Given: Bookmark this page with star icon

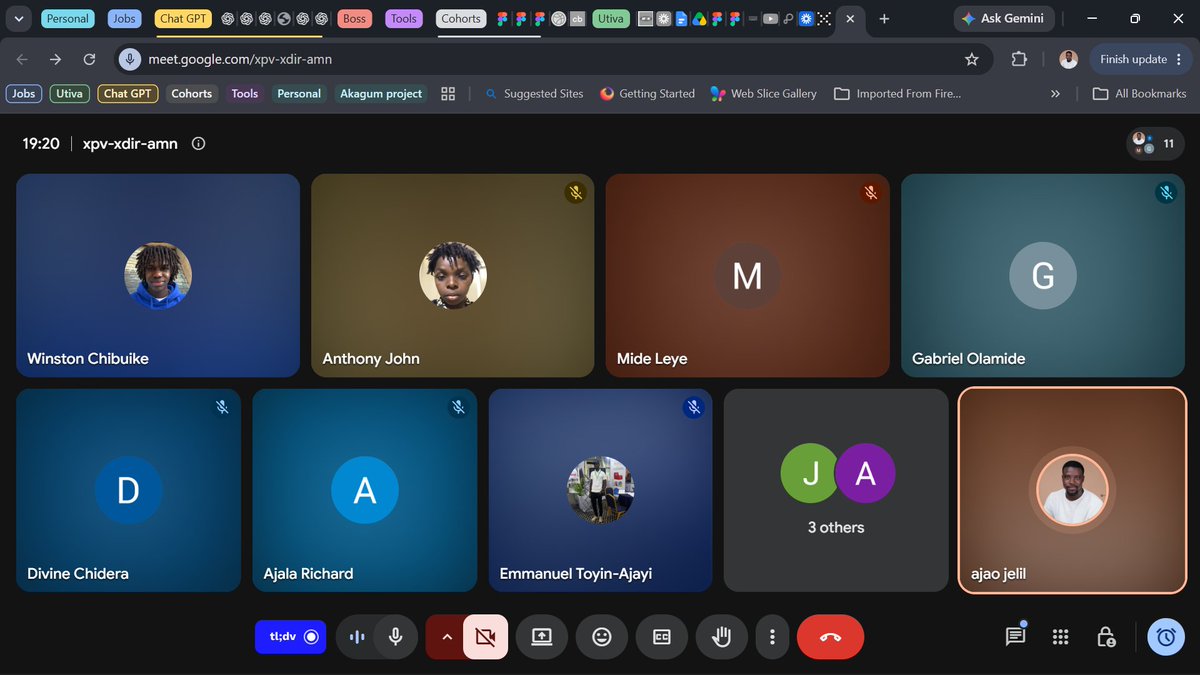Looking at the screenshot, I should click(971, 59).
